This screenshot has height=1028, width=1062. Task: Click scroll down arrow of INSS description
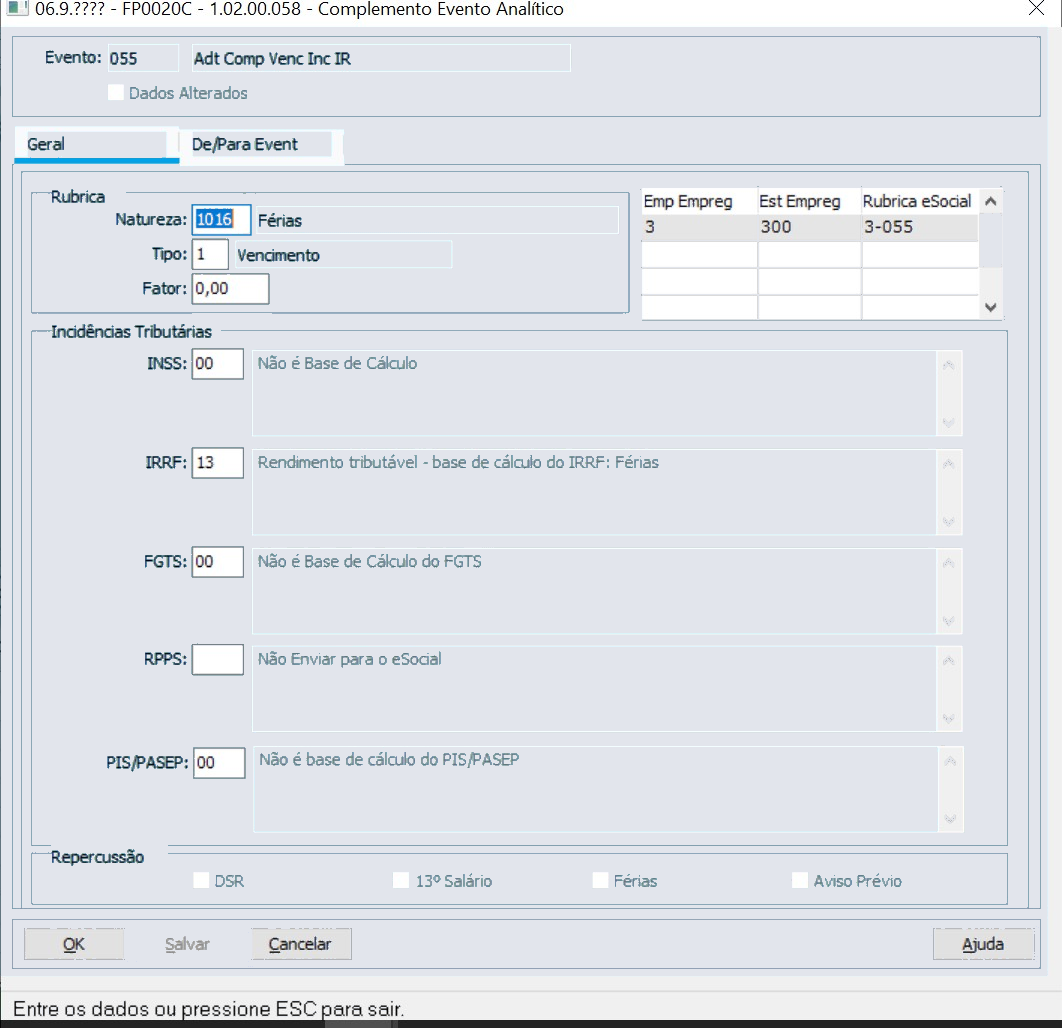tap(949, 423)
